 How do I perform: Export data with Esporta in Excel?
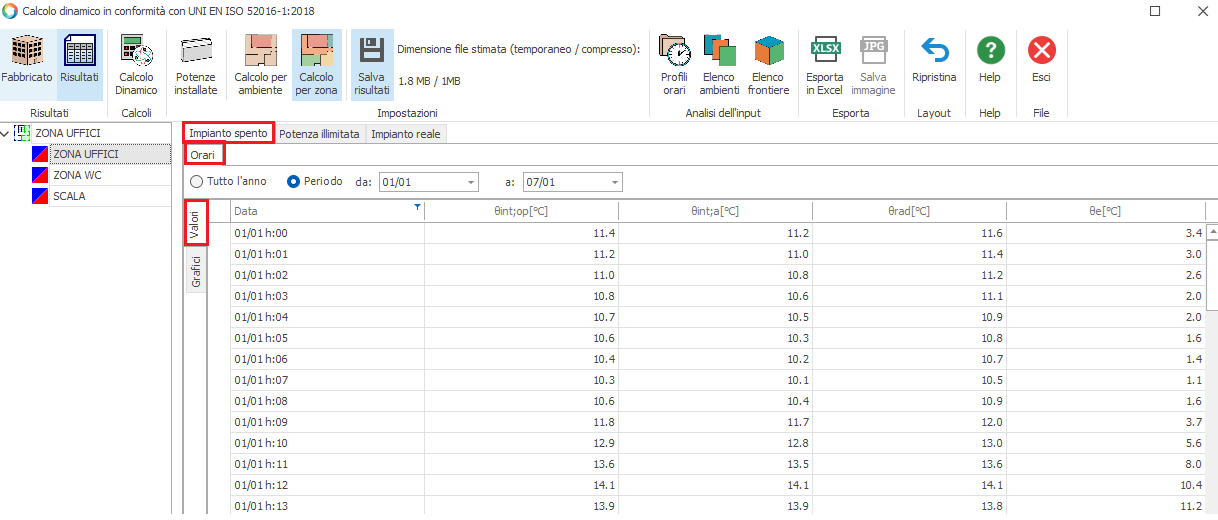825,62
